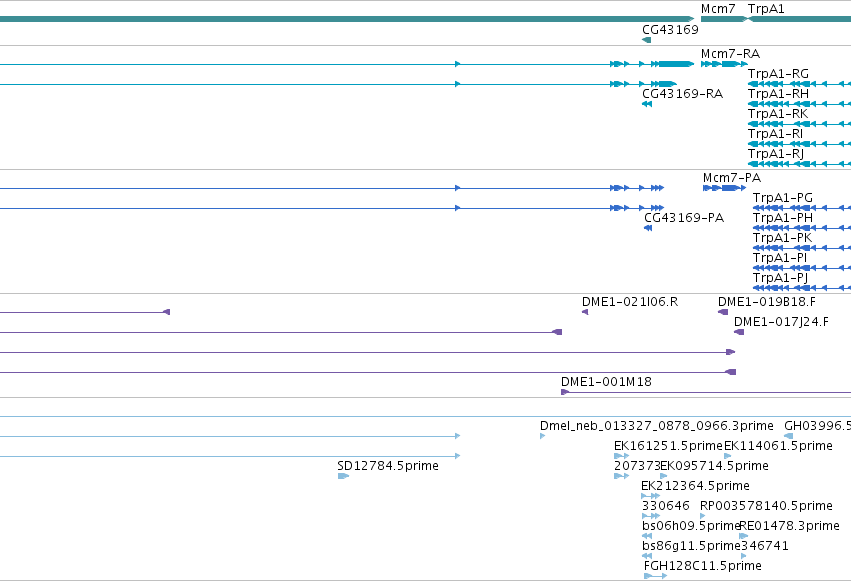Select the 346741 EST label
851x581 pixels.
pyautogui.click(x=765, y=546)
